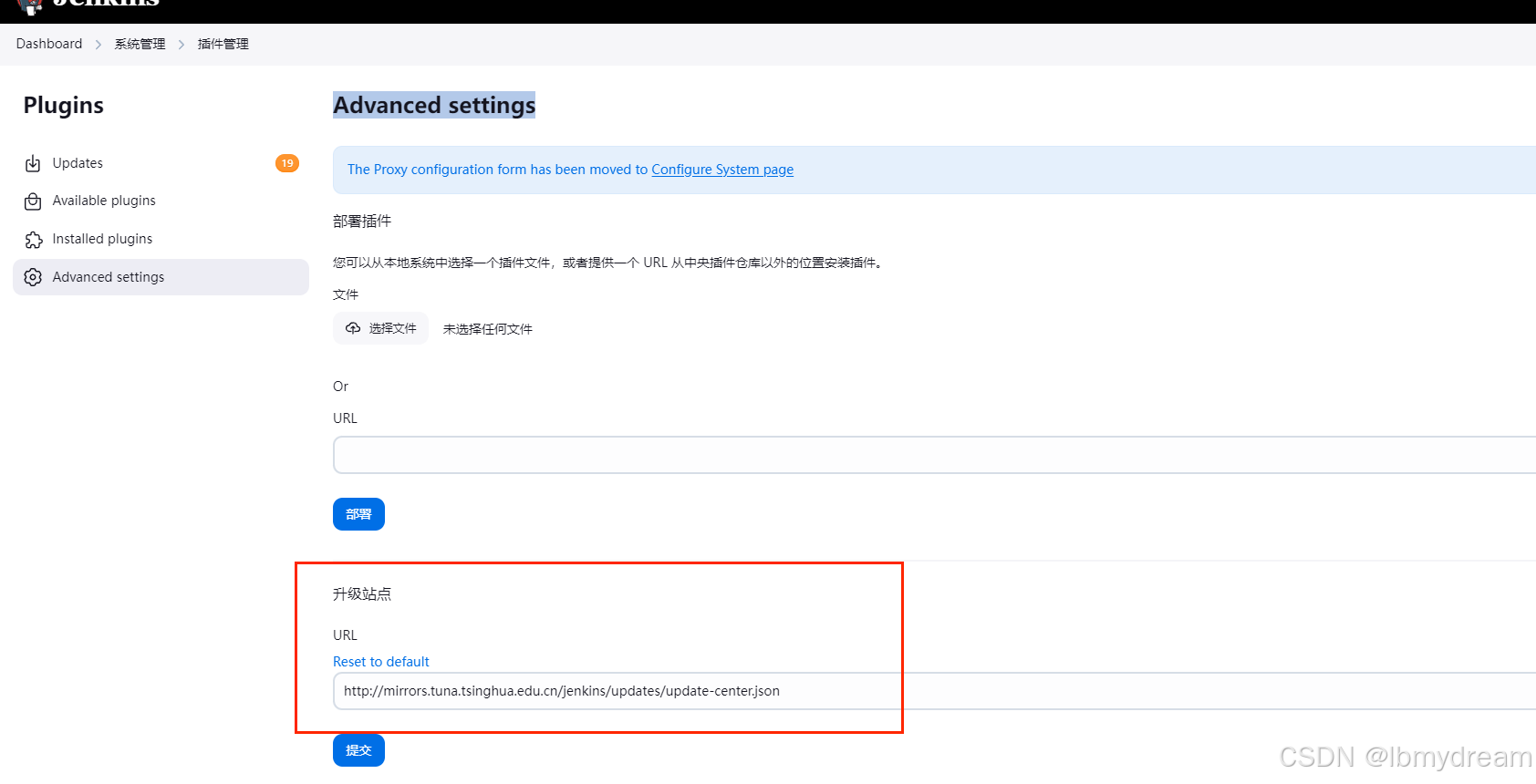Expand chevron after 系统管理 breadcrumb

[182, 45]
